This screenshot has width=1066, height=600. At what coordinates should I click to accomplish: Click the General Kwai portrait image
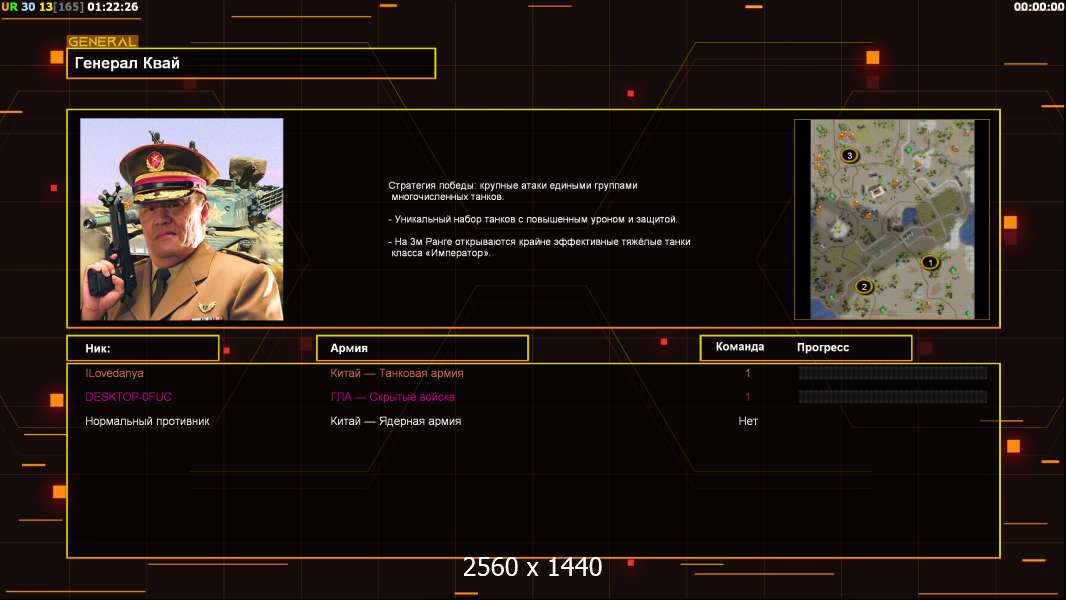[x=182, y=219]
